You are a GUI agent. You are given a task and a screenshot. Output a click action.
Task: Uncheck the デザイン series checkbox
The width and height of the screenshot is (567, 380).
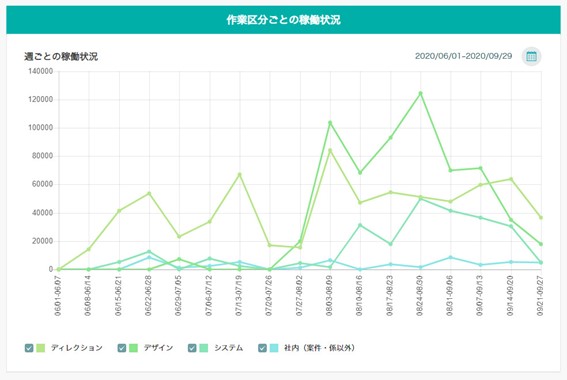122,348
